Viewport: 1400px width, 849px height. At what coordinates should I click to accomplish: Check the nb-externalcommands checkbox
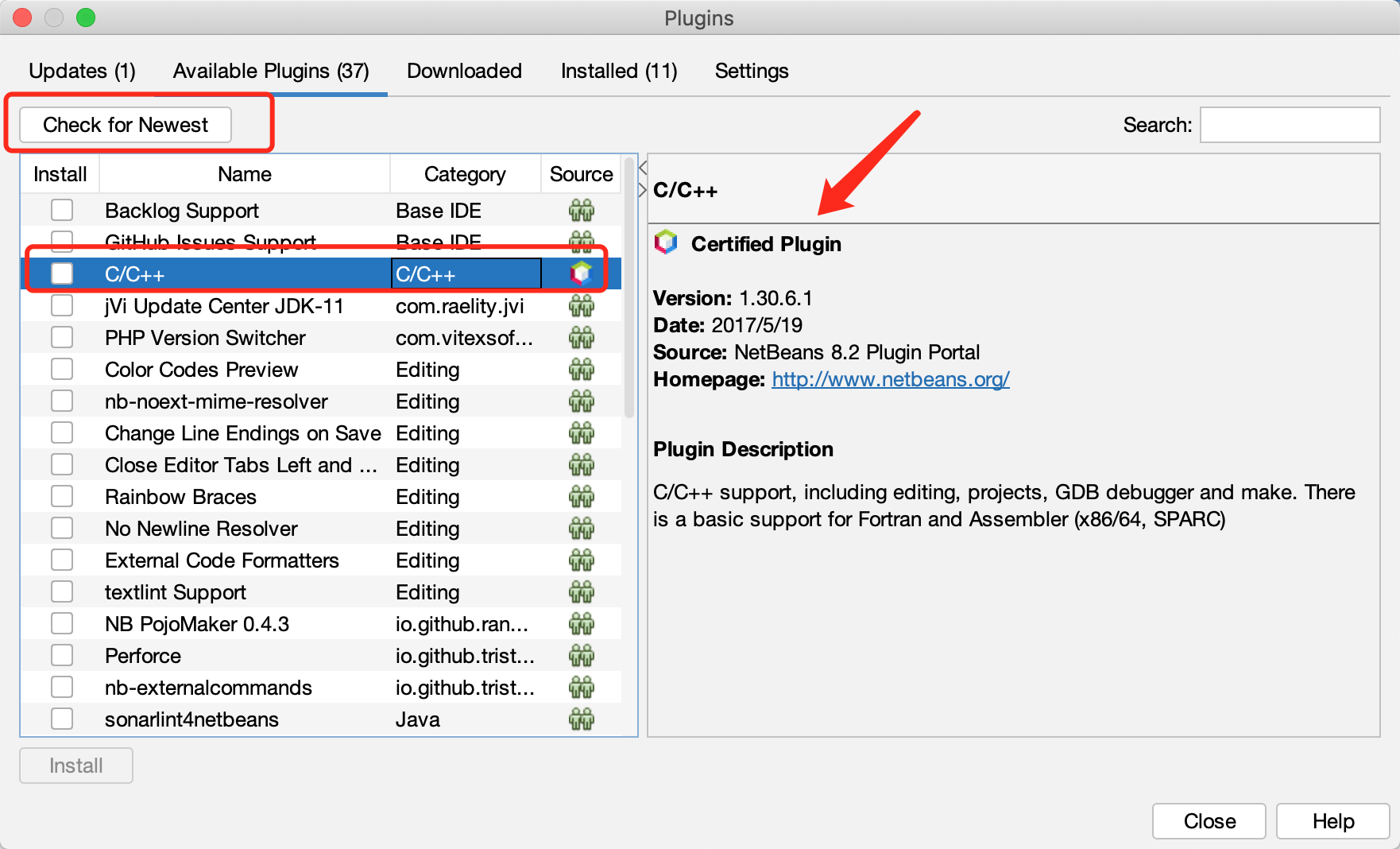[62, 687]
